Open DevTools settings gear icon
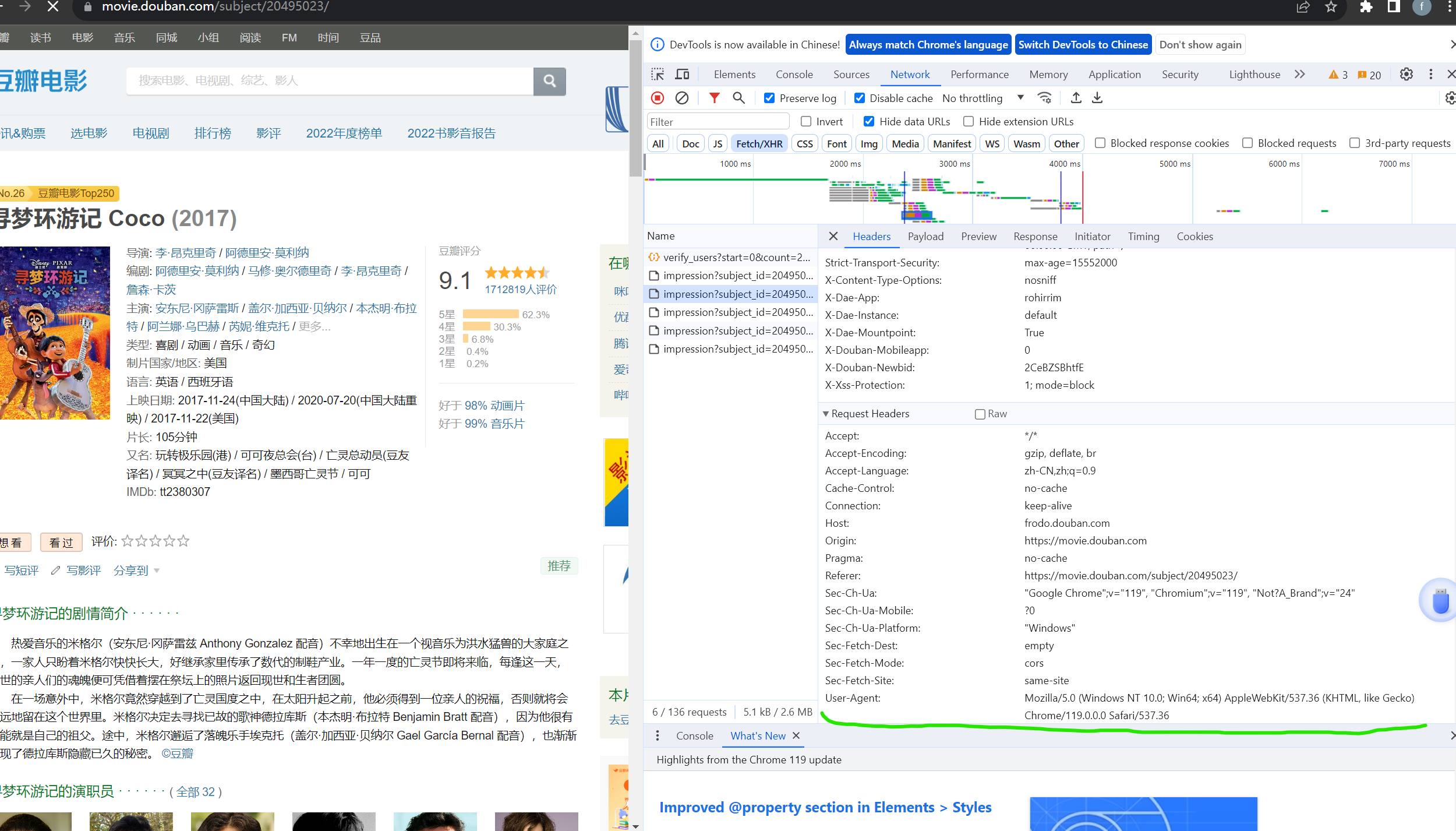1456x831 pixels. [1406, 74]
